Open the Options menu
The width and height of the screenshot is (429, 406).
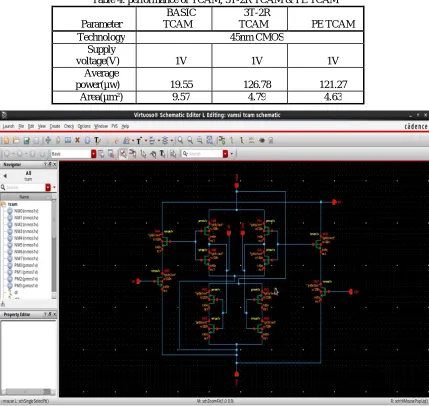point(84,126)
